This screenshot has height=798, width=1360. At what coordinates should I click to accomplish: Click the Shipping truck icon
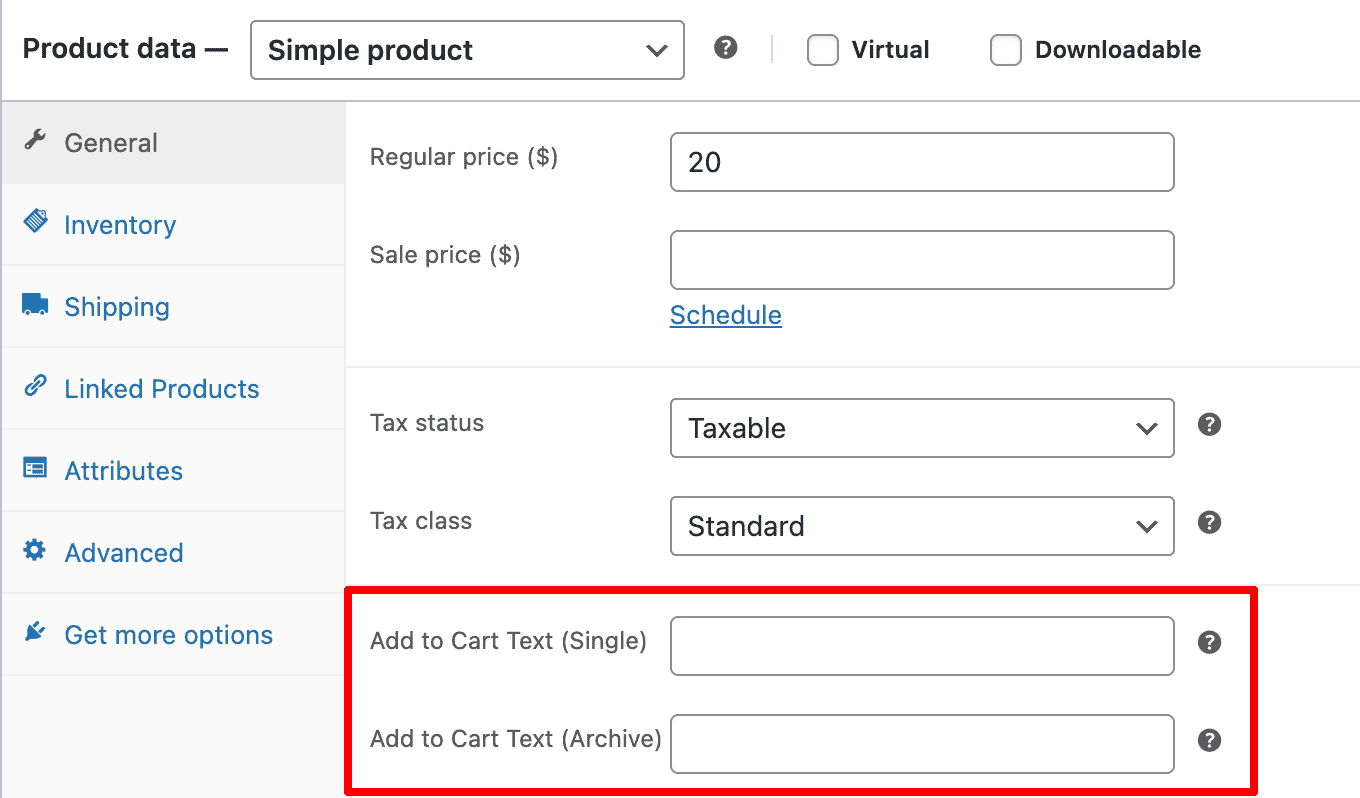click(35, 304)
